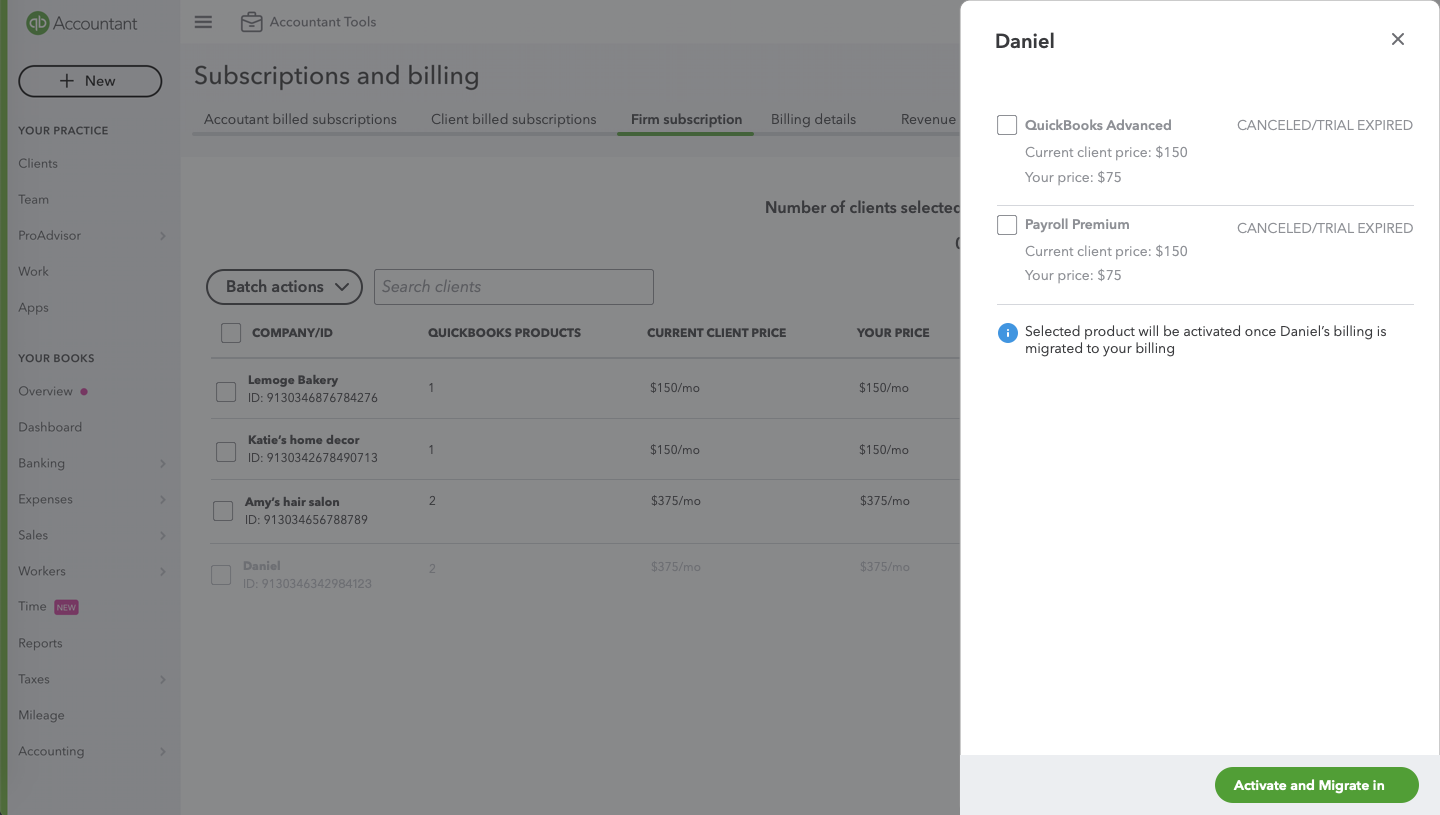Select the Lemoge Bakery row checkbox

coord(226,391)
